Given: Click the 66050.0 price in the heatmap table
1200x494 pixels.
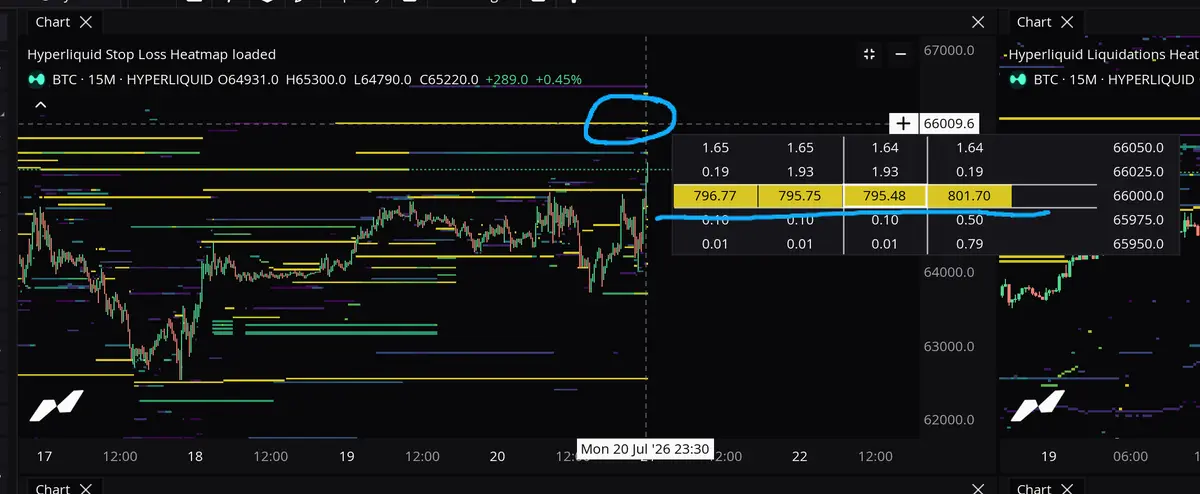Looking at the screenshot, I should [x=1138, y=148].
